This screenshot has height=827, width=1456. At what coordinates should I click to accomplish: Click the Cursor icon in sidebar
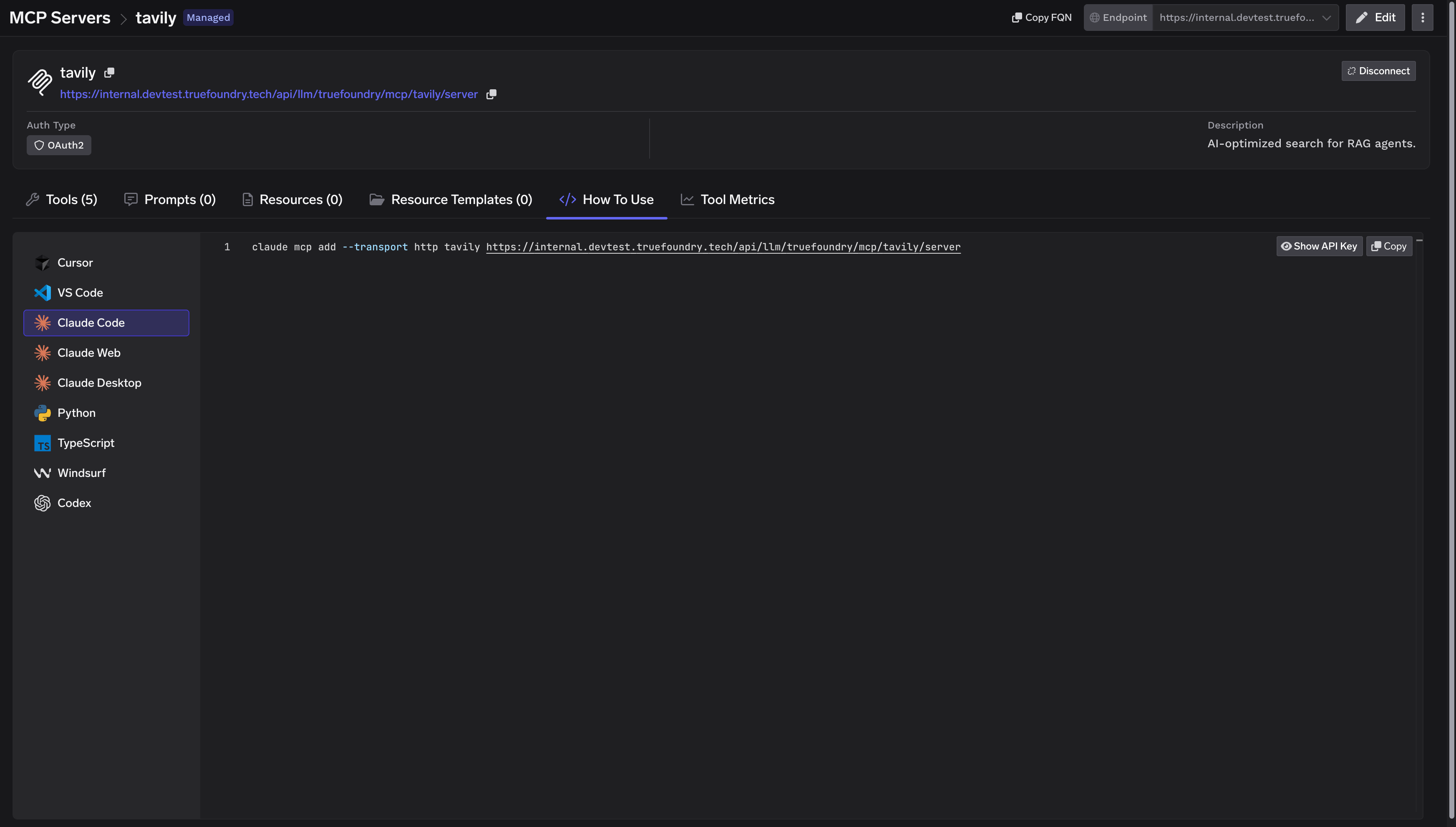coord(42,263)
